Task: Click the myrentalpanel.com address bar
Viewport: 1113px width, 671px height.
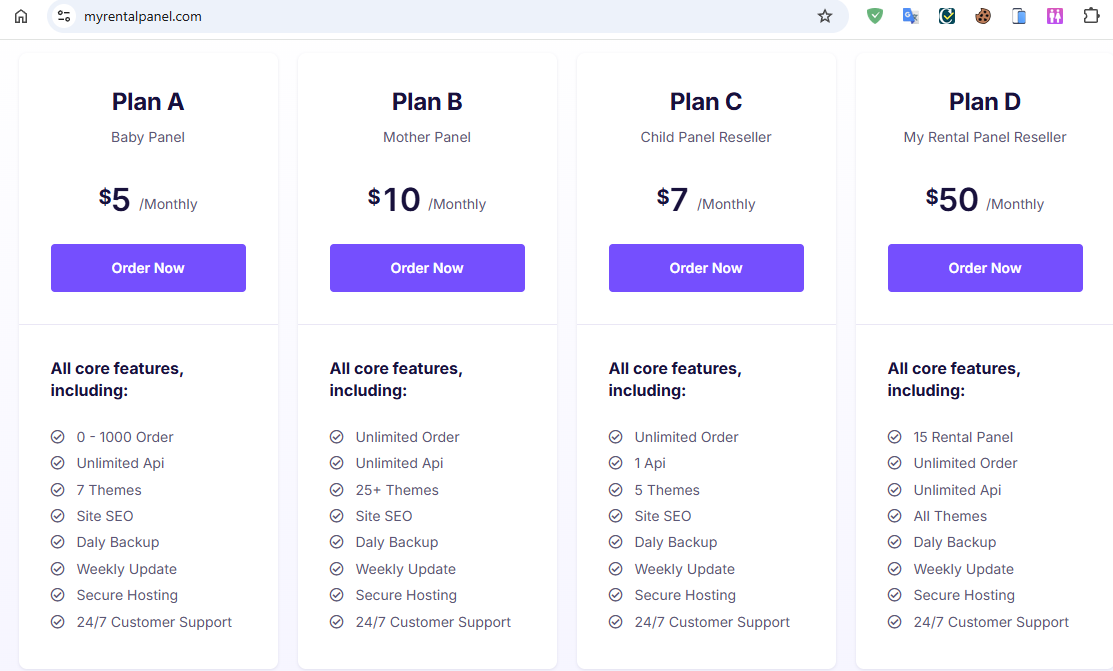Action: tap(447, 16)
